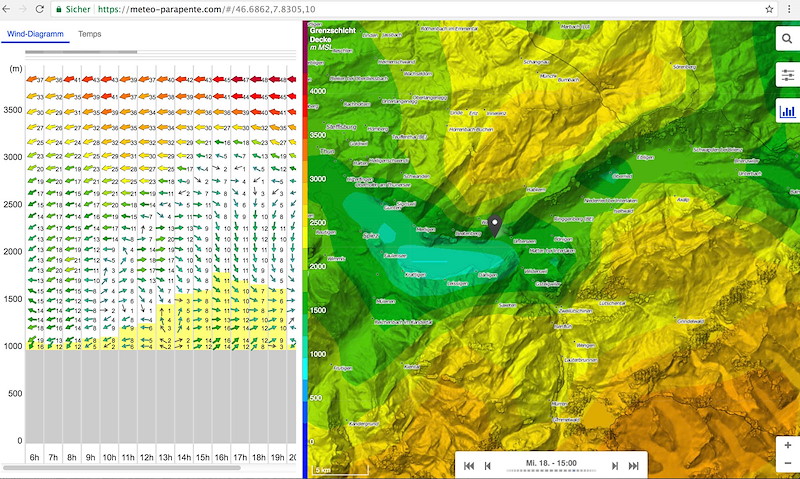Select the 12h column label

tap(146, 457)
